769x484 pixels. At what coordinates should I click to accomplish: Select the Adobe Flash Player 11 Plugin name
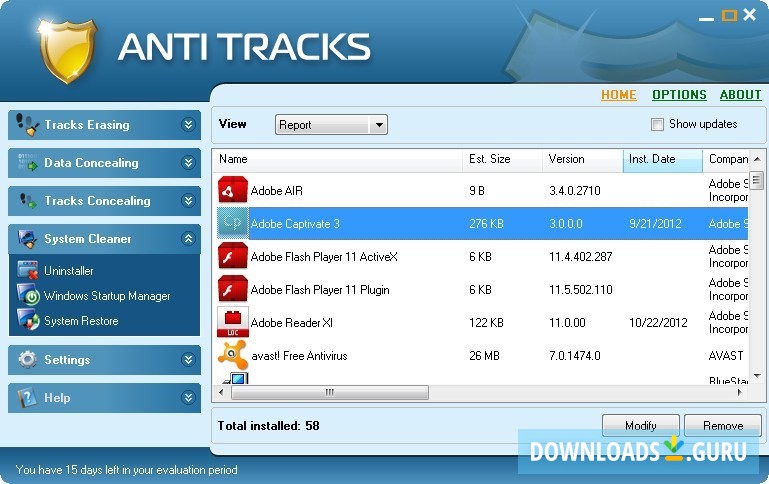[320, 290]
